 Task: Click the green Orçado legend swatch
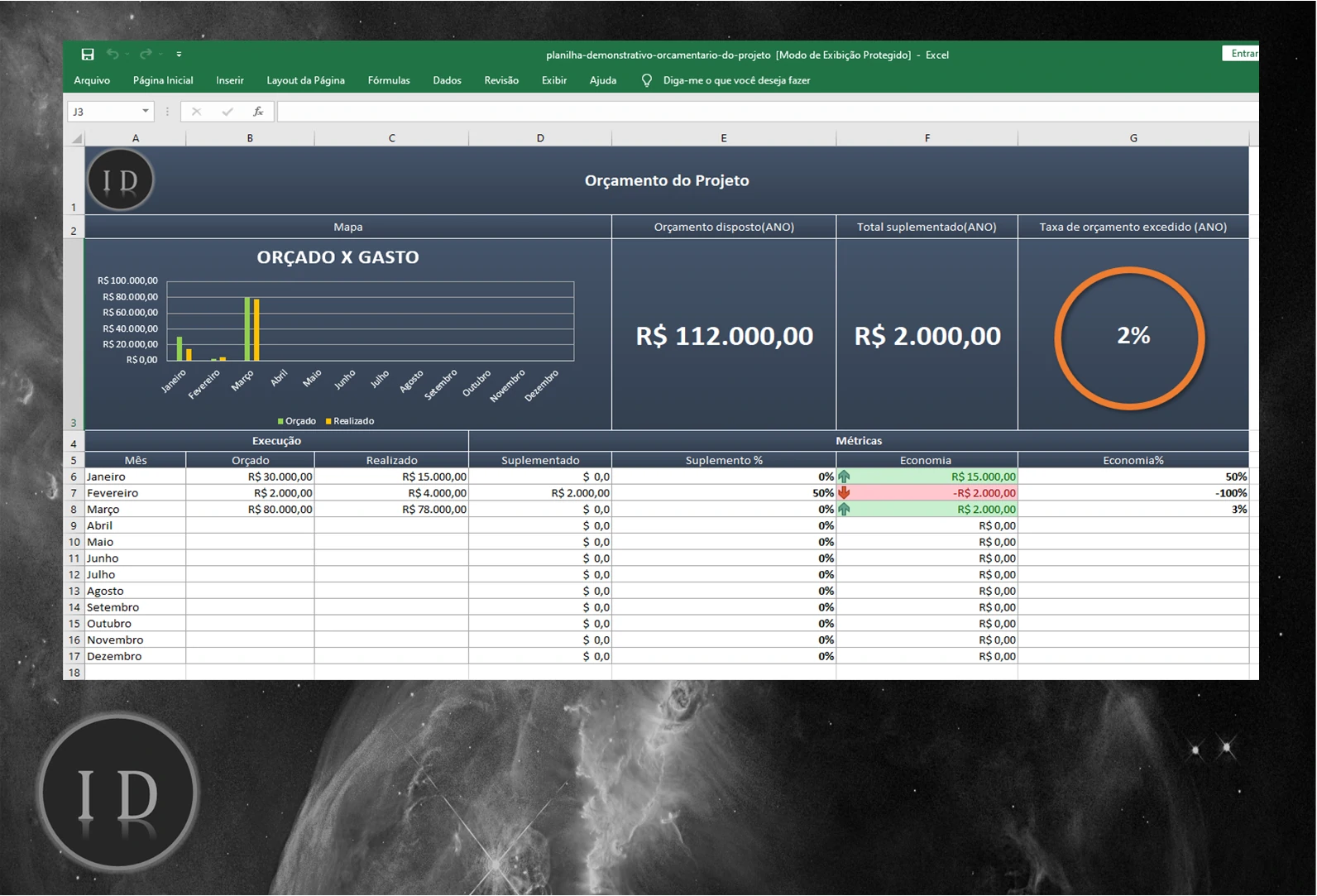(x=281, y=421)
